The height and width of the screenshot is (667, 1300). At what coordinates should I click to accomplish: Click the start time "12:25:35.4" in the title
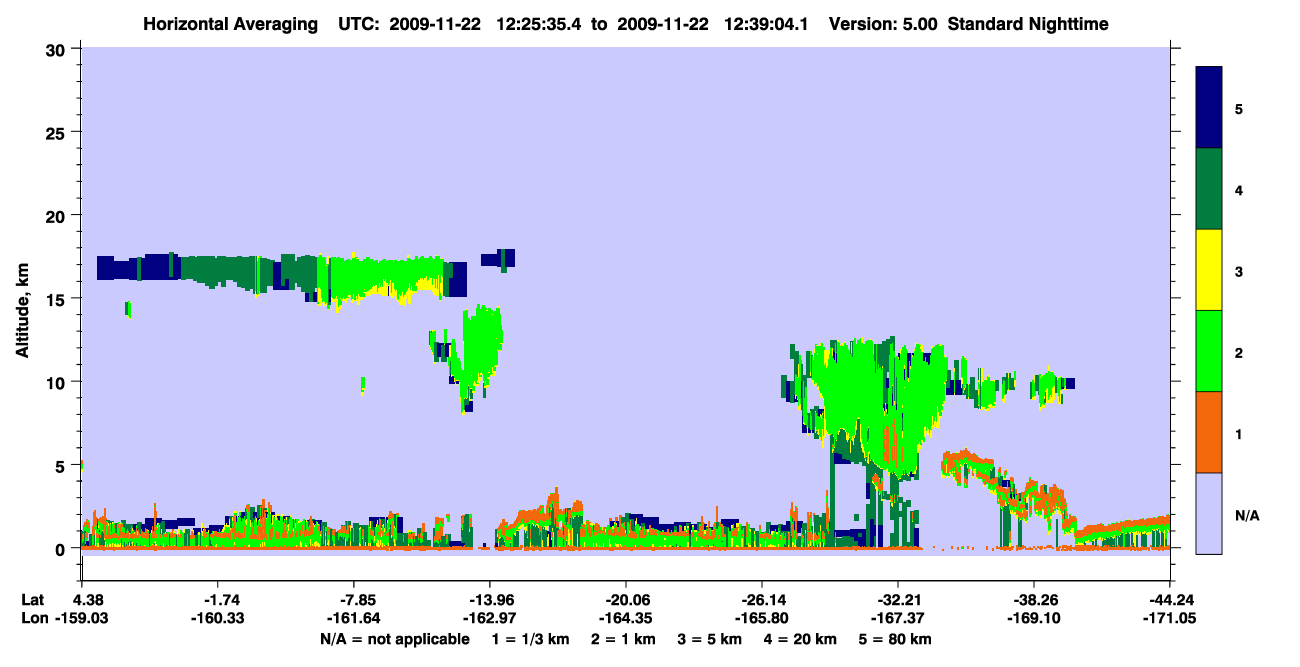coord(540,23)
